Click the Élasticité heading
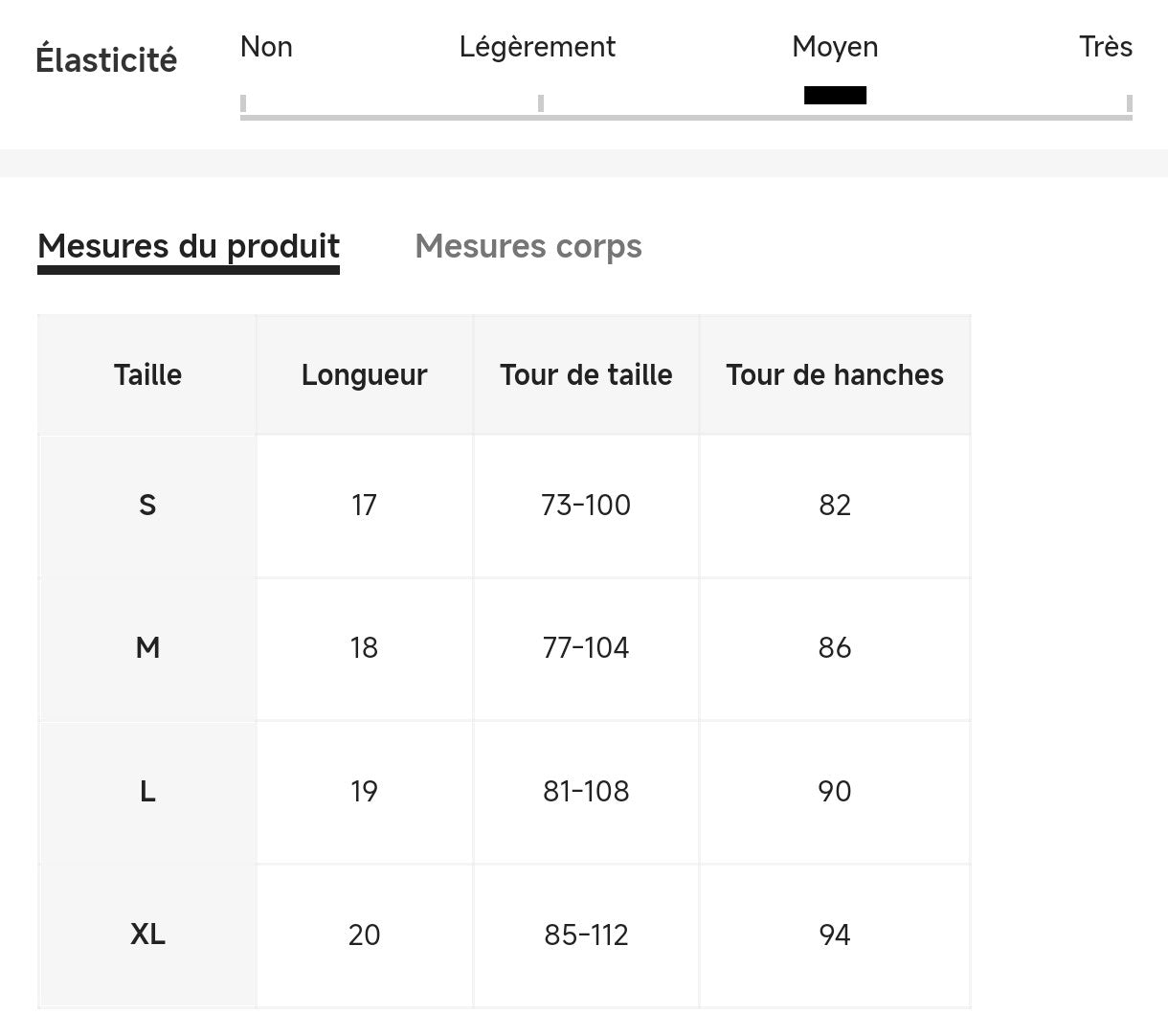 point(106,60)
